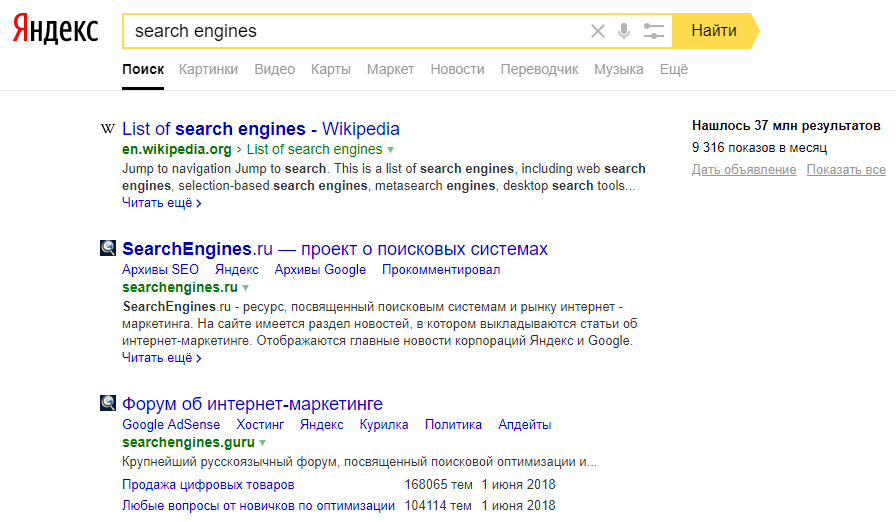The image size is (896, 522).
Task: Open 'List of search engines - Wikipedia' result
Action: [x=261, y=129]
